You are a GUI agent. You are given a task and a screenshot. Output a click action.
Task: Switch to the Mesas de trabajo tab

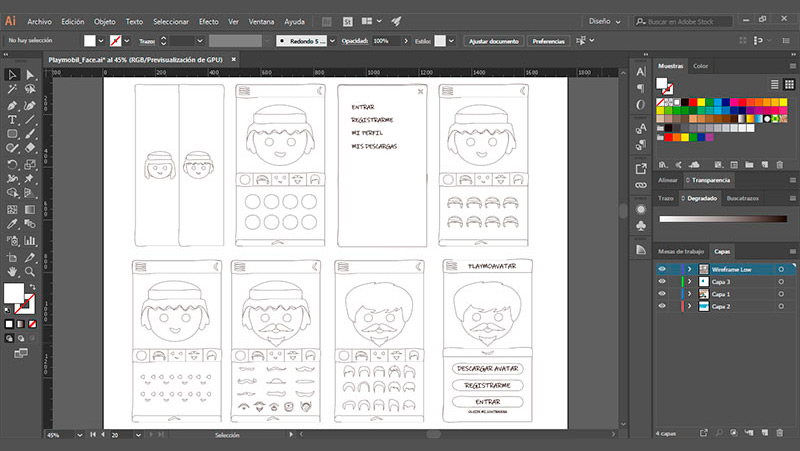(x=681, y=251)
